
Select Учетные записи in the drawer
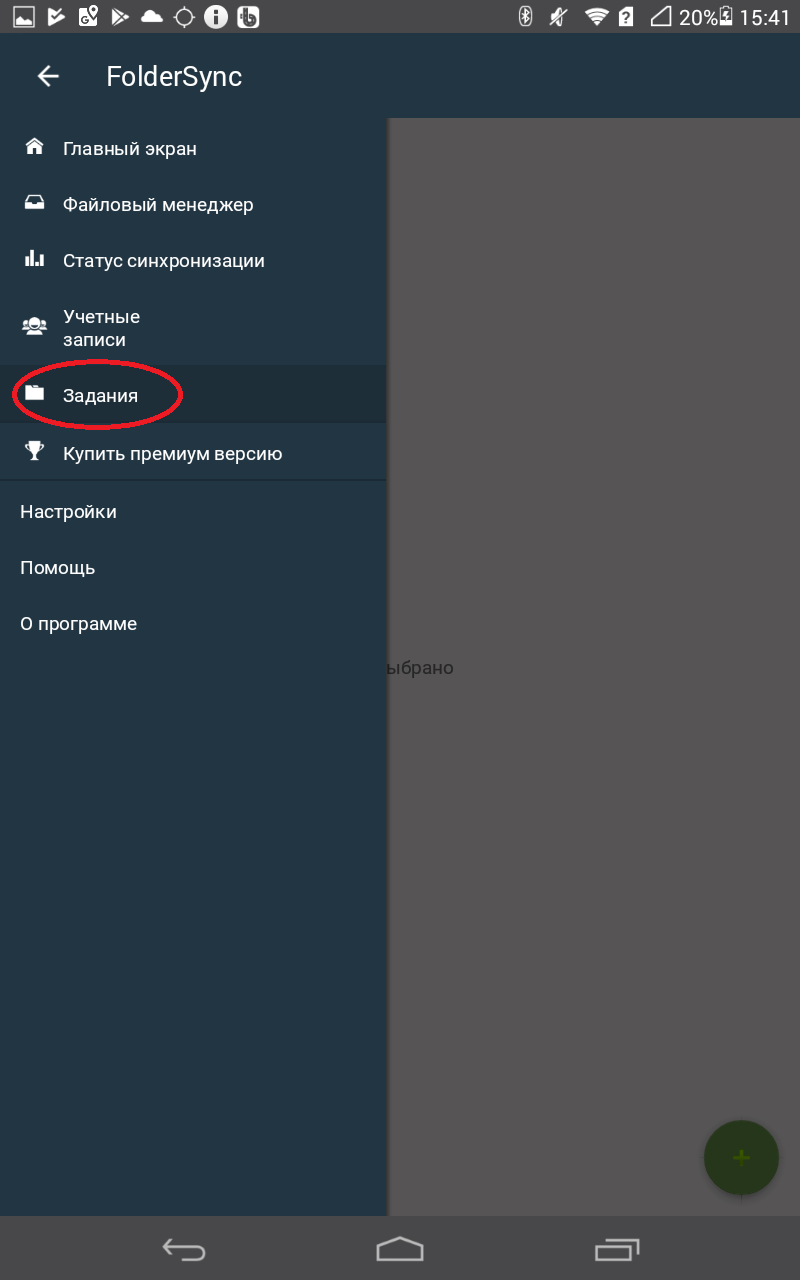pos(193,327)
